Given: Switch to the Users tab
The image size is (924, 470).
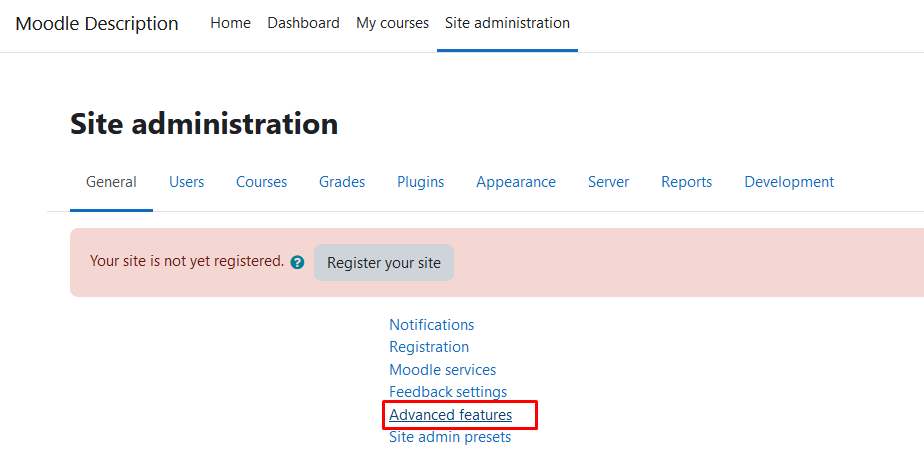Looking at the screenshot, I should (x=186, y=182).
